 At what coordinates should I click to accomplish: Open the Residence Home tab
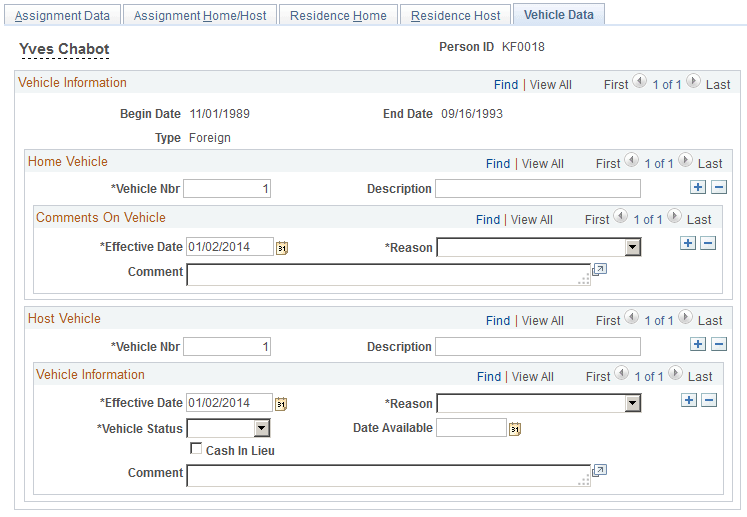(x=338, y=15)
